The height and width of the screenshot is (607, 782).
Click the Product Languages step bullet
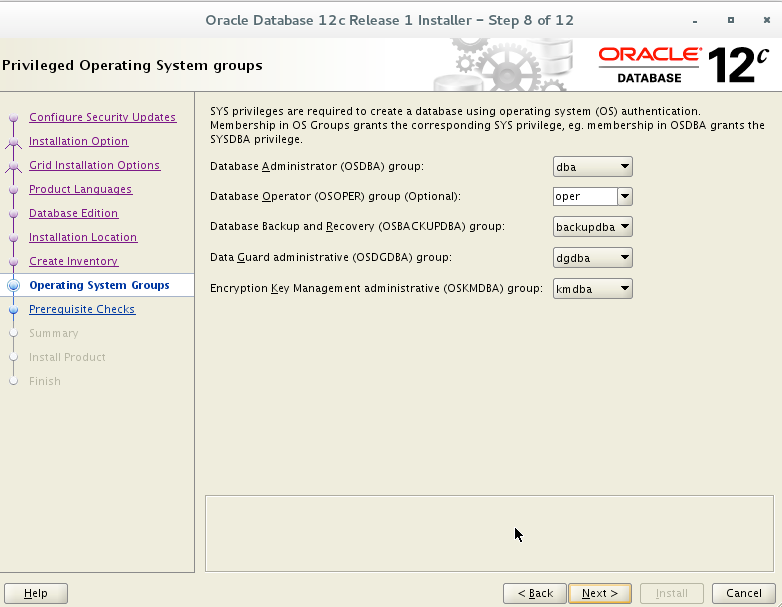[x=13, y=190]
